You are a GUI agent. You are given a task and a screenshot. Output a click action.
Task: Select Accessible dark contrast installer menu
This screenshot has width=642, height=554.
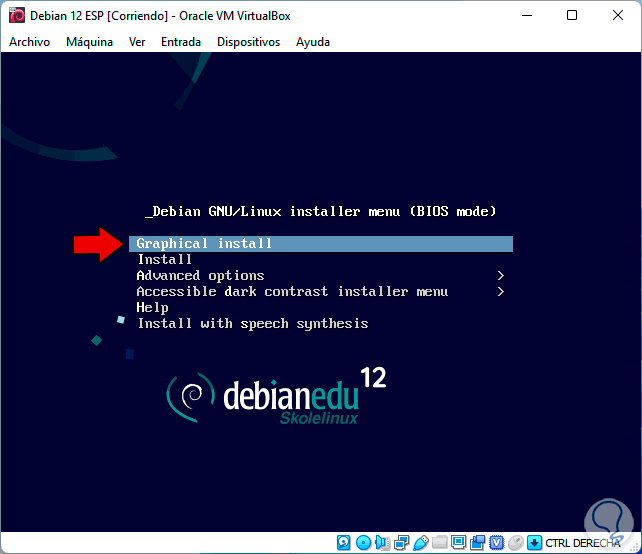pyautogui.click(x=292, y=292)
